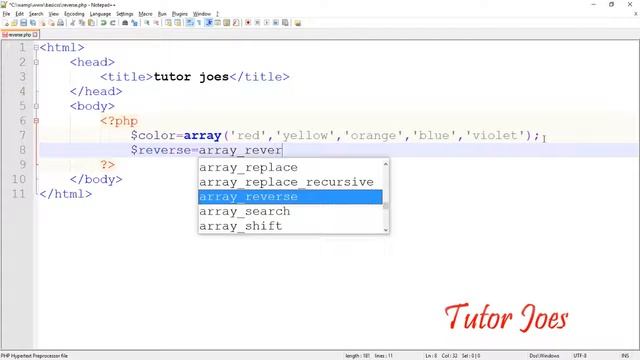
Task: Click the last toolbar icon after macros
Action: pos(298,23)
